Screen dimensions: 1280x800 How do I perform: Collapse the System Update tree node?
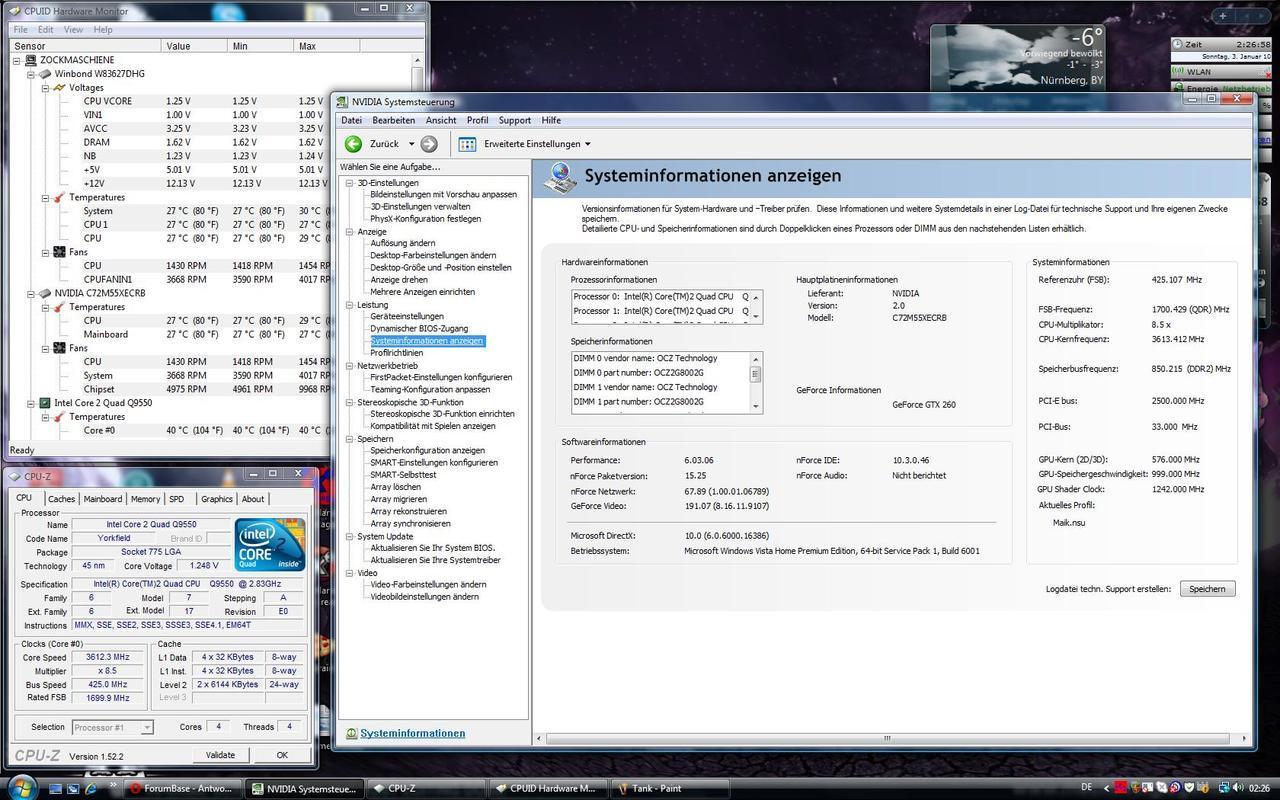coord(349,536)
